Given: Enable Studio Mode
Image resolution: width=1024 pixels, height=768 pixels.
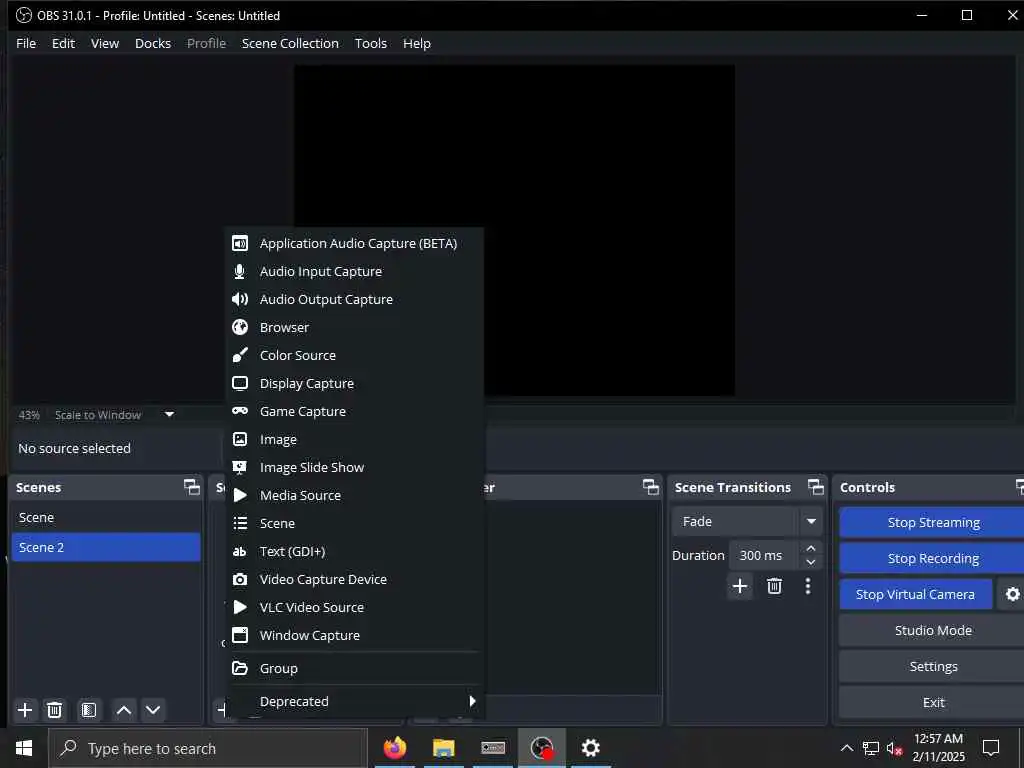Looking at the screenshot, I should coord(933,630).
